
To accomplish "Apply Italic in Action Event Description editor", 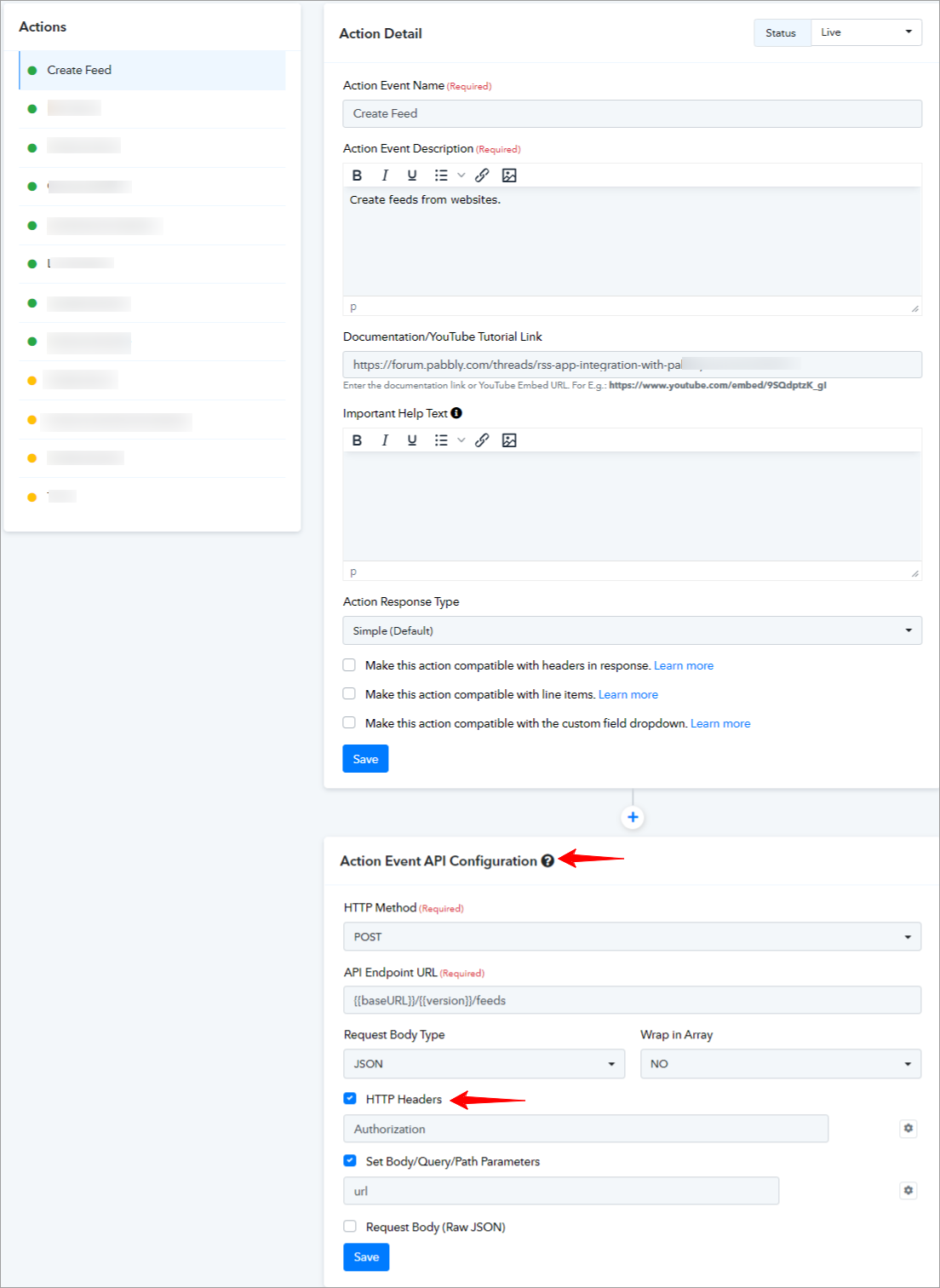I will 385,175.
